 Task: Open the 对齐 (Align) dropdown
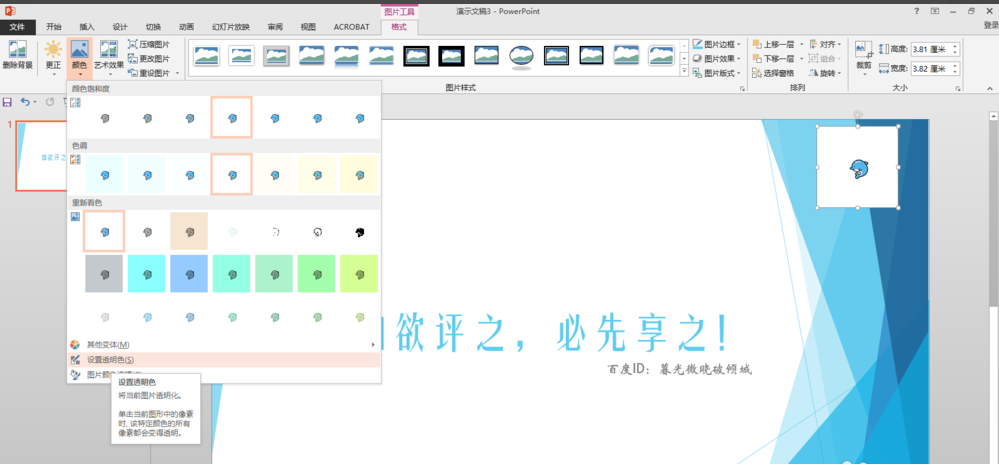click(x=826, y=44)
